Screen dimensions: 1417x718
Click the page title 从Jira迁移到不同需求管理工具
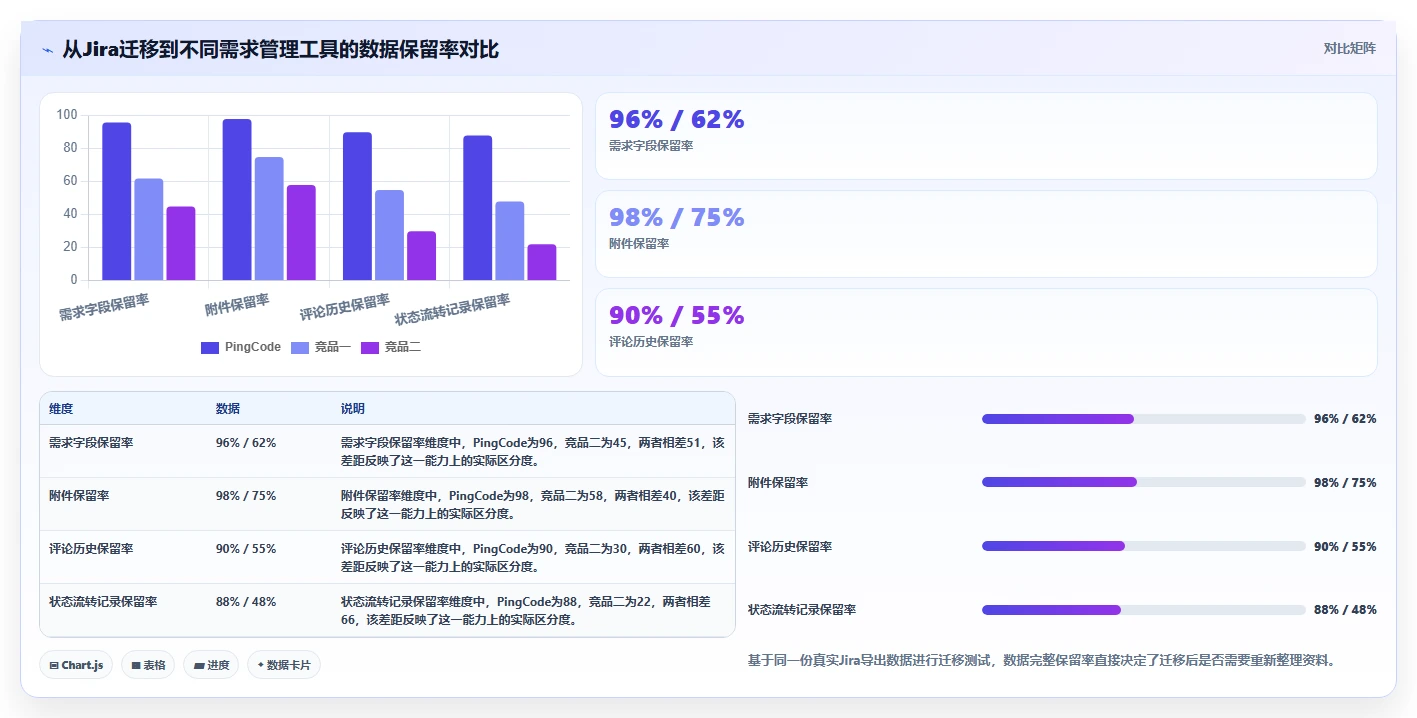pos(280,49)
